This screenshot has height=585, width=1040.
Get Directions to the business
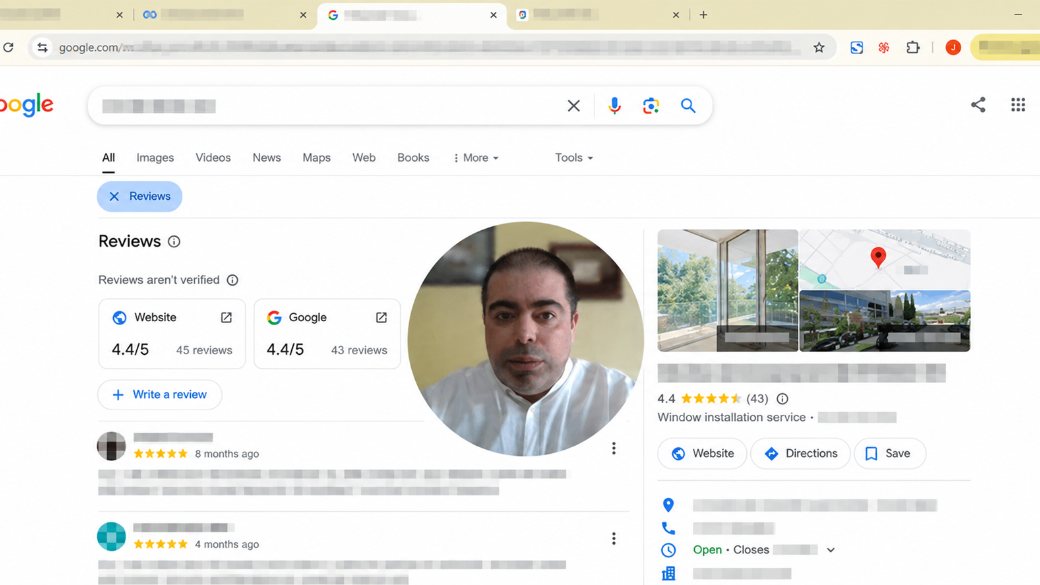click(x=801, y=454)
